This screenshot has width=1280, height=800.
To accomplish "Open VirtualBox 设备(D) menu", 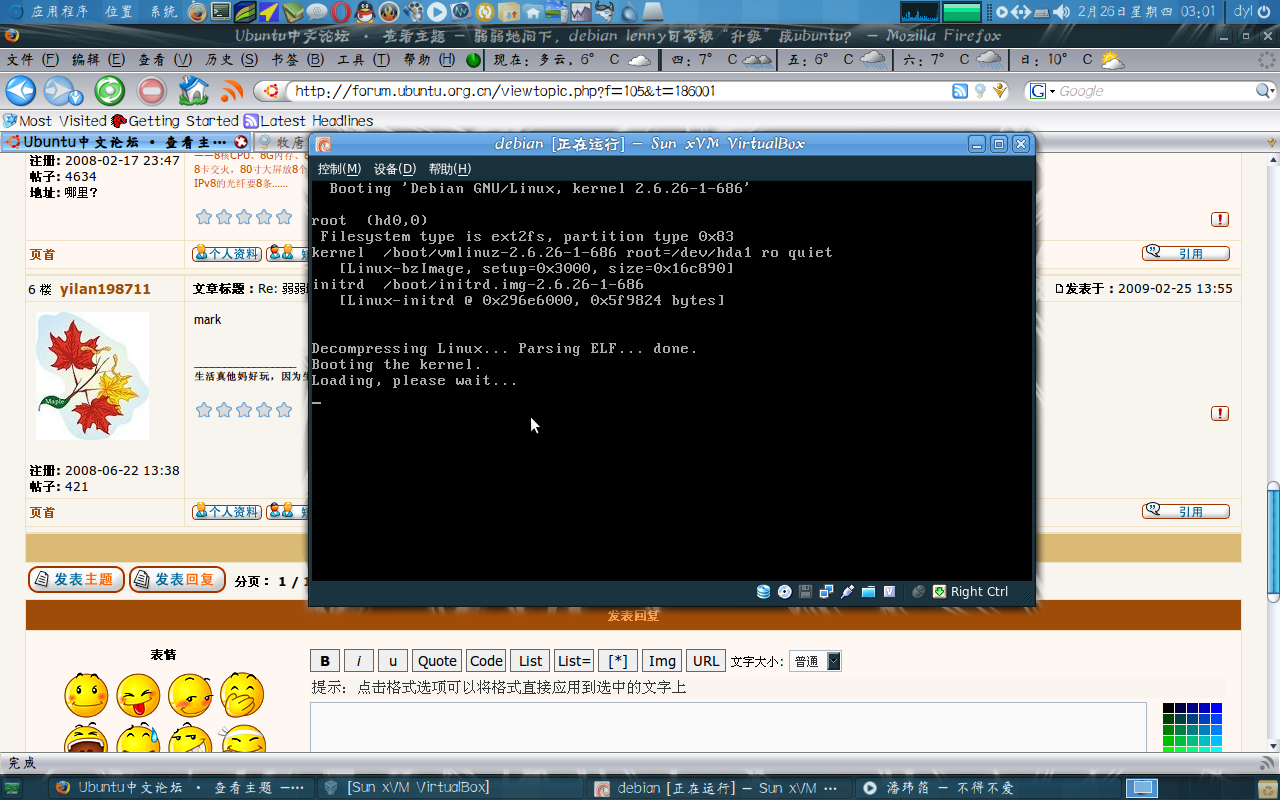I will point(394,169).
